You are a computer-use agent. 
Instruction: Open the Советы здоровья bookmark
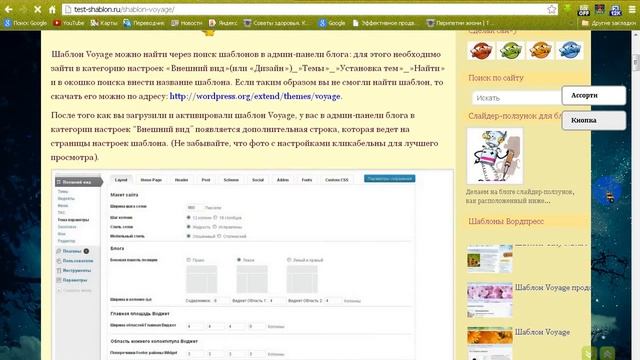pos(276,23)
